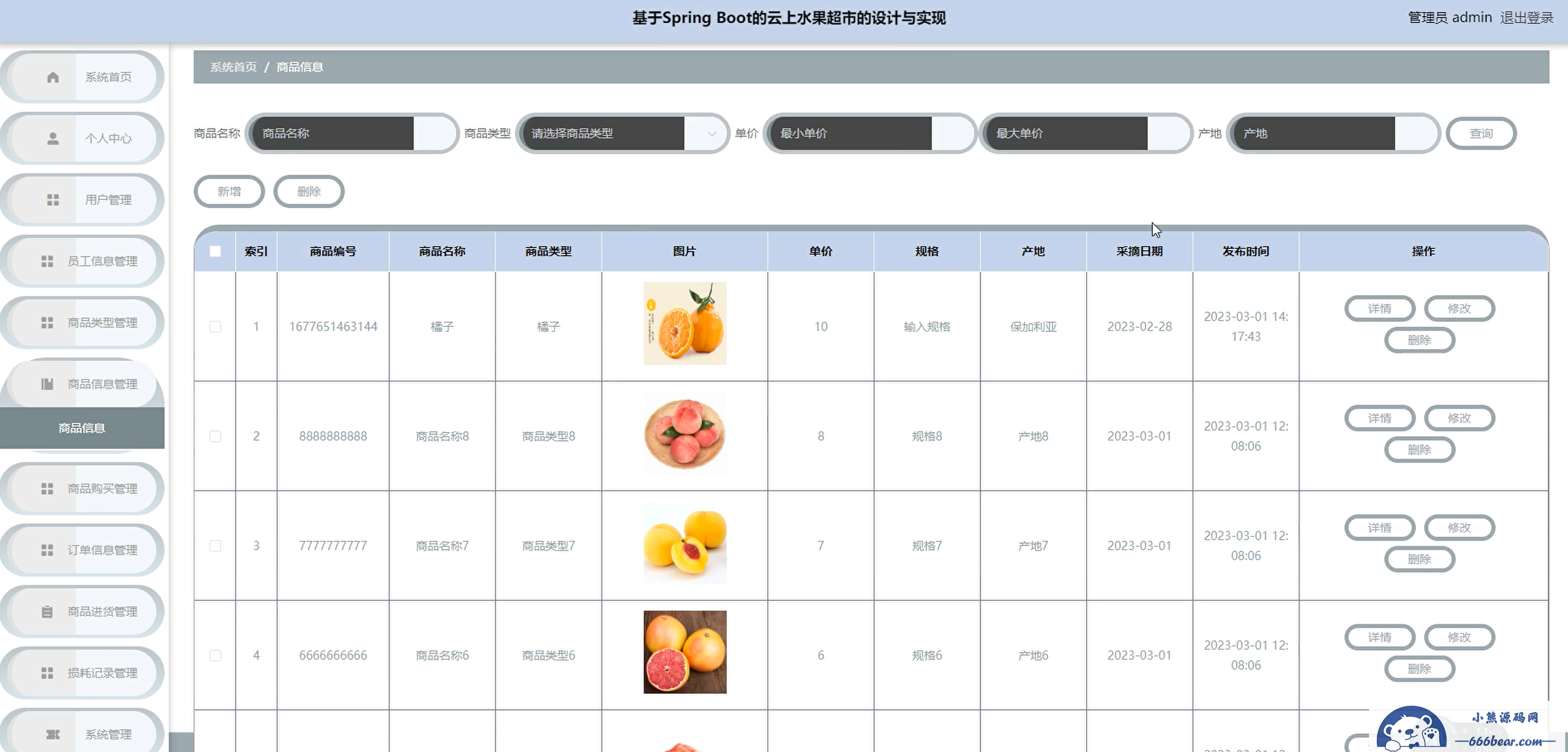The height and width of the screenshot is (752, 1568).
Task: Open the peach image thumbnail in row 2
Action: click(685, 433)
